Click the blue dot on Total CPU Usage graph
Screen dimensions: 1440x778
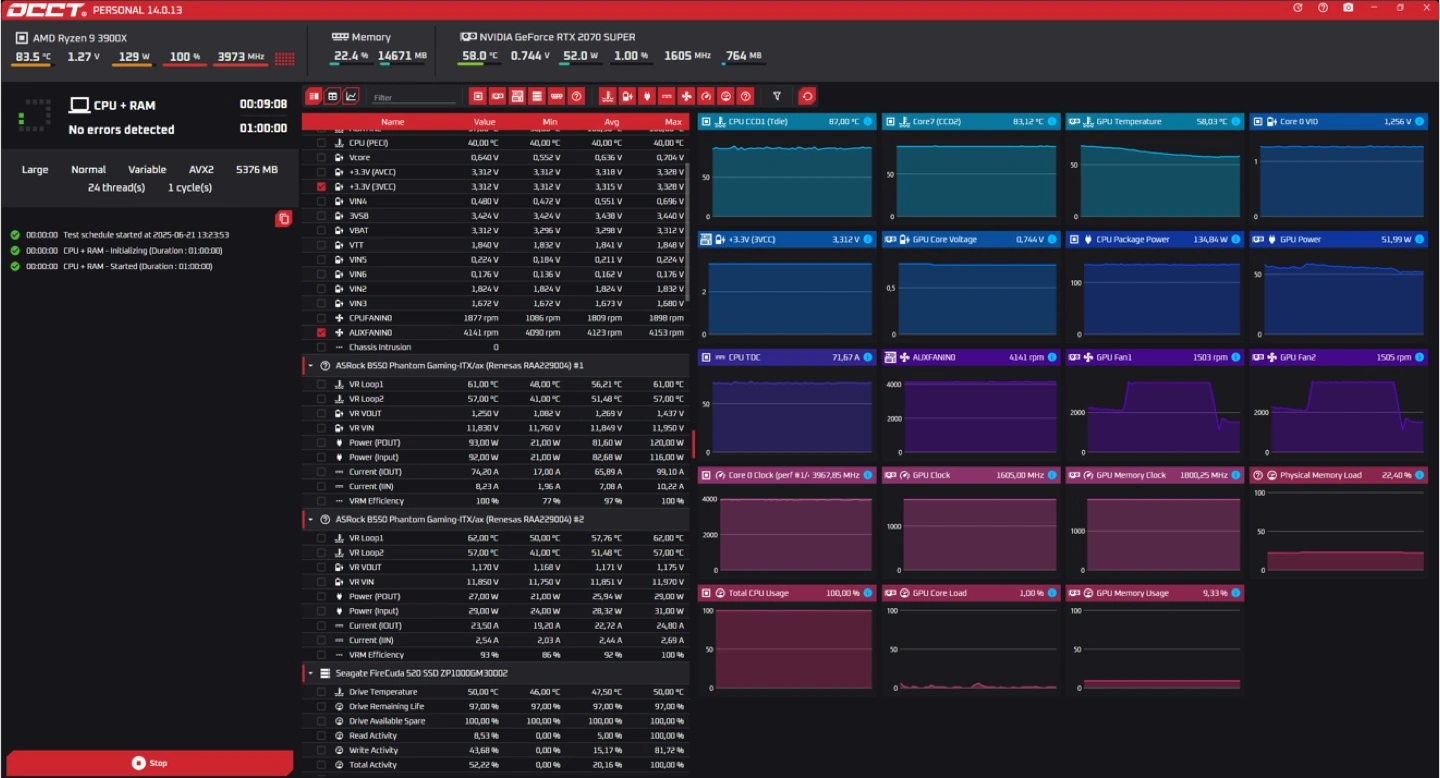click(868, 593)
